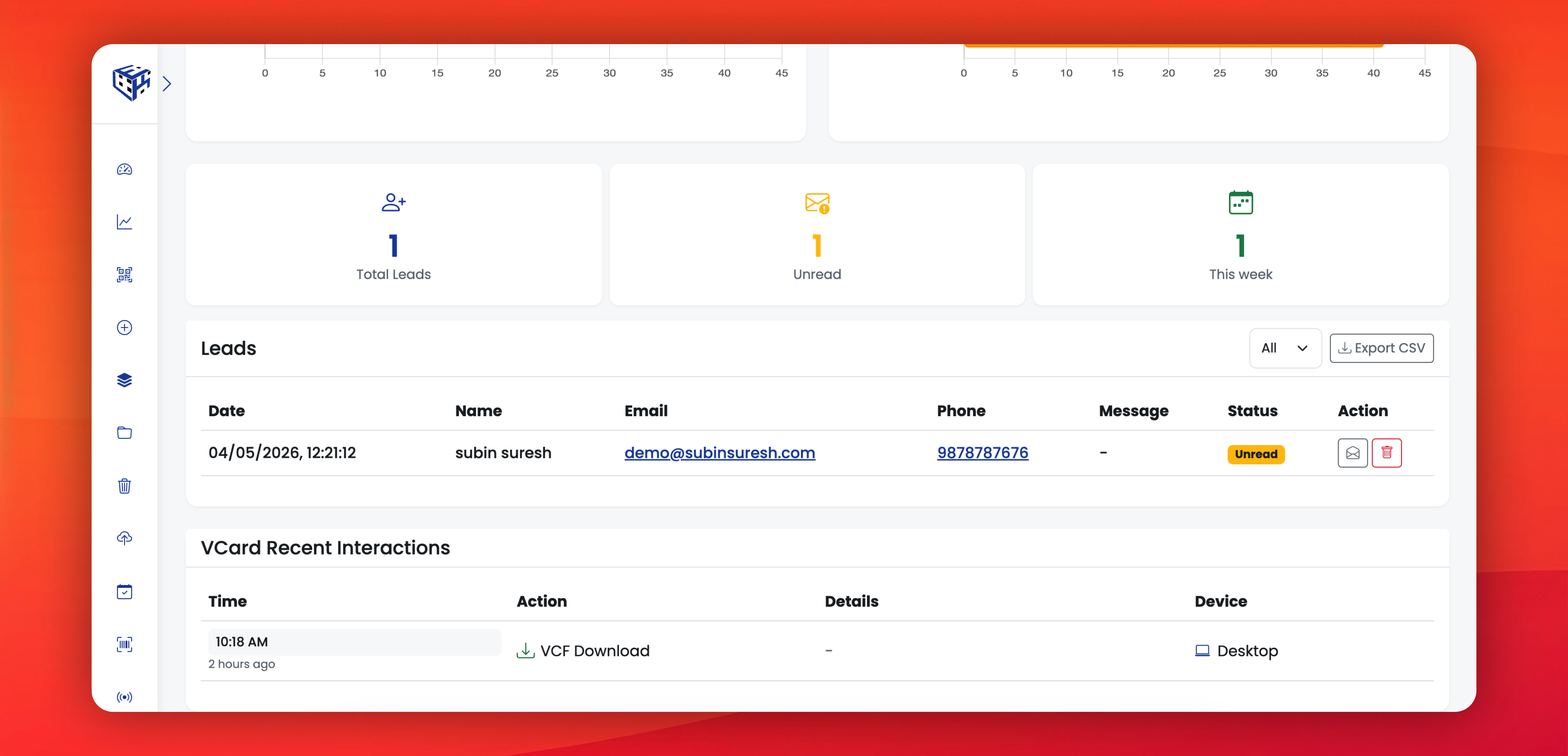Click the Phone column header
Viewport: 1568px width, 756px height.
[x=961, y=410]
